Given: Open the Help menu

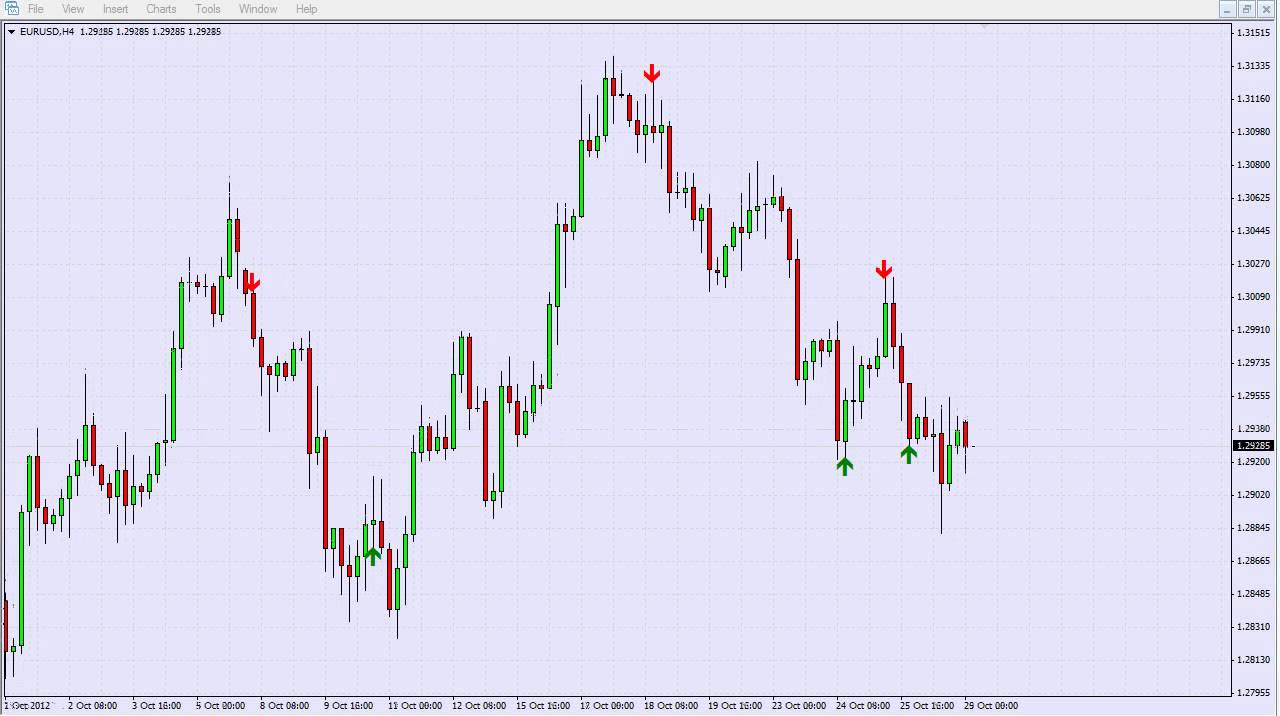Looking at the screenshot, I should [x=306, y=9].
